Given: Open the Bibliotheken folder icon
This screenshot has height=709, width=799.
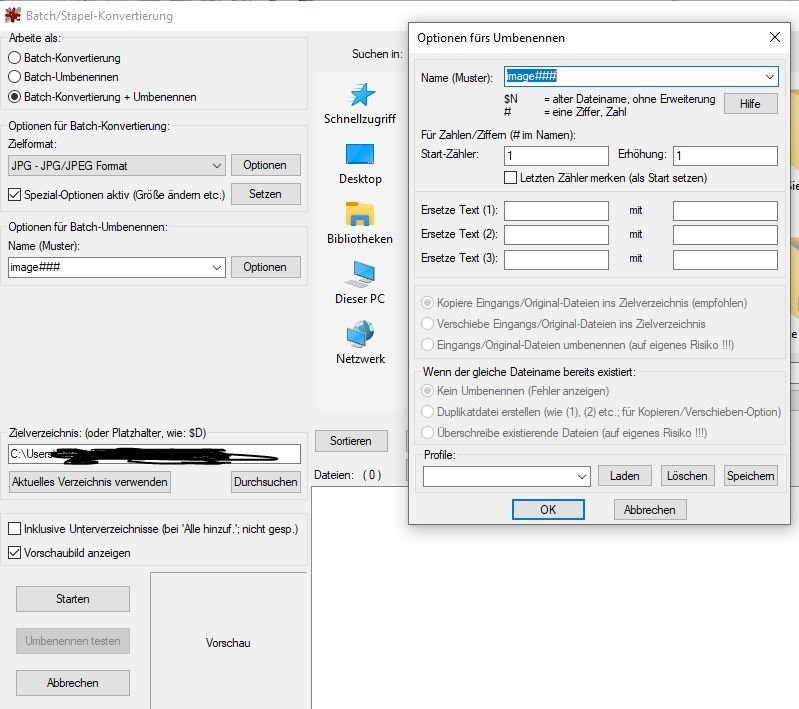Looking at the screenshot, I should [360, 214].
